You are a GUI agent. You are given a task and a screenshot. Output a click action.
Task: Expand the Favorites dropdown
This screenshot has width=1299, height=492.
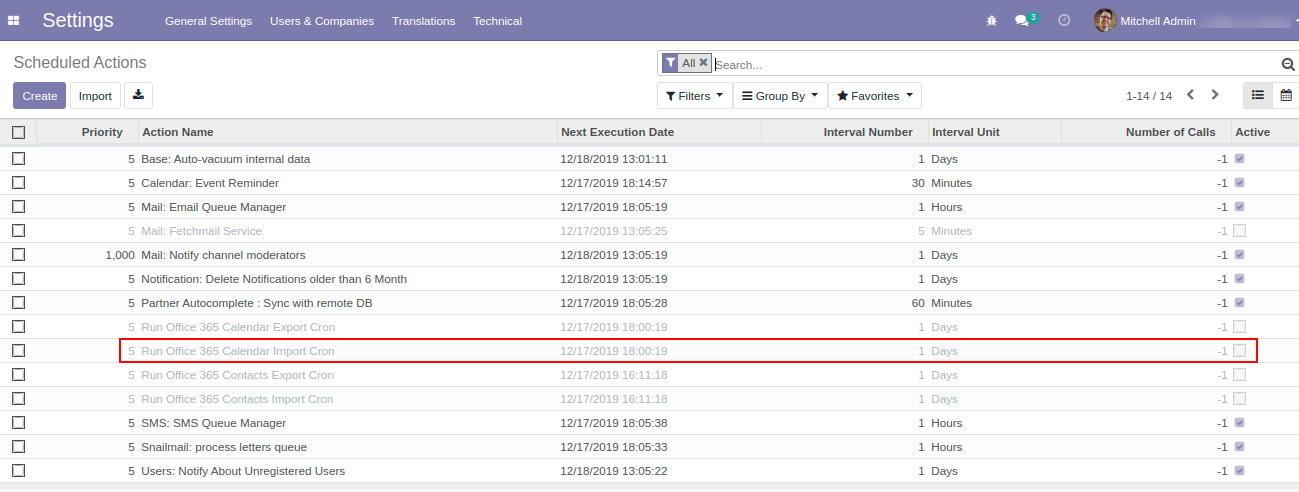click(x=874, y=96)
